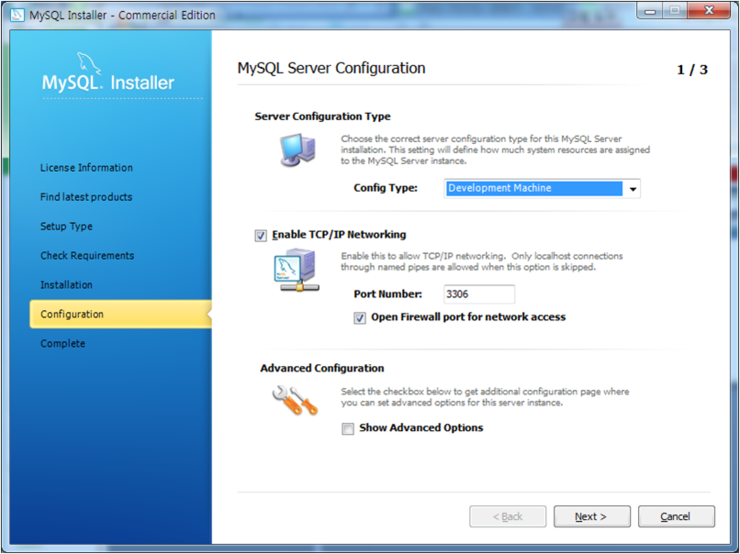Click the network server icon beside TCP/IP description
This screenshot has height=554, width=740.
(297, 270)
